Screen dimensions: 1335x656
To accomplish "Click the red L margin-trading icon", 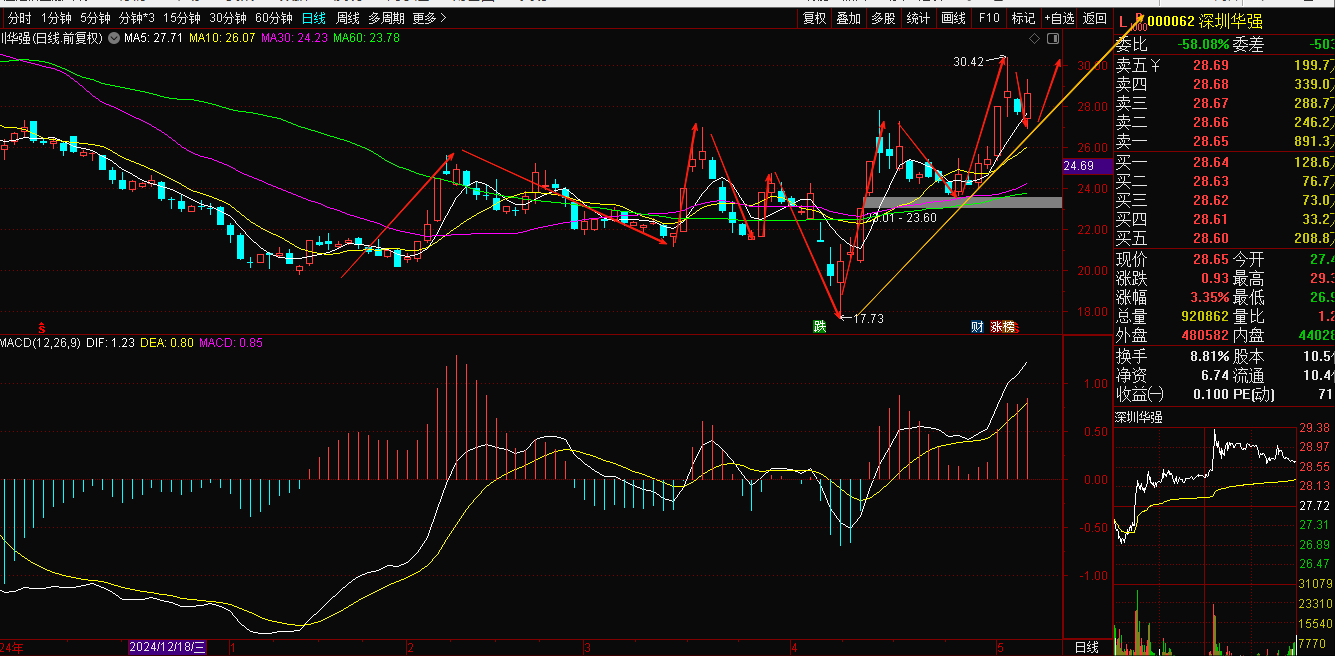I will click(x=1122, y=20).
